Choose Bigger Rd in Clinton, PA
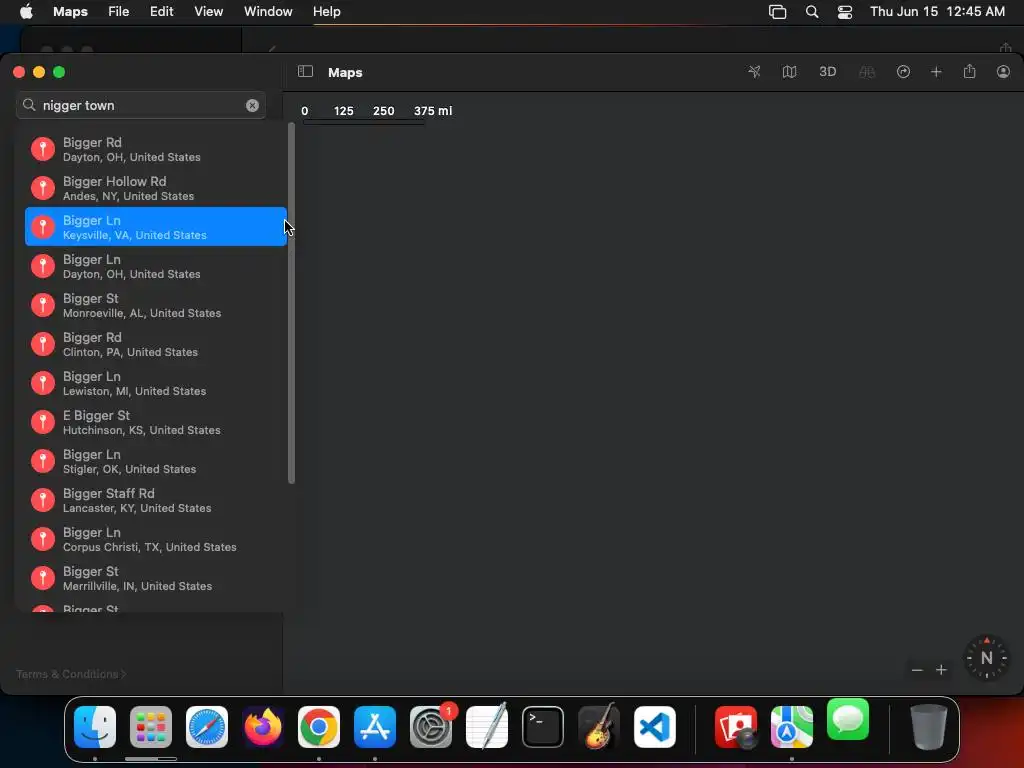Viewport: 1024px width, 768px height. pyautogui.click(x=155, y=344)
